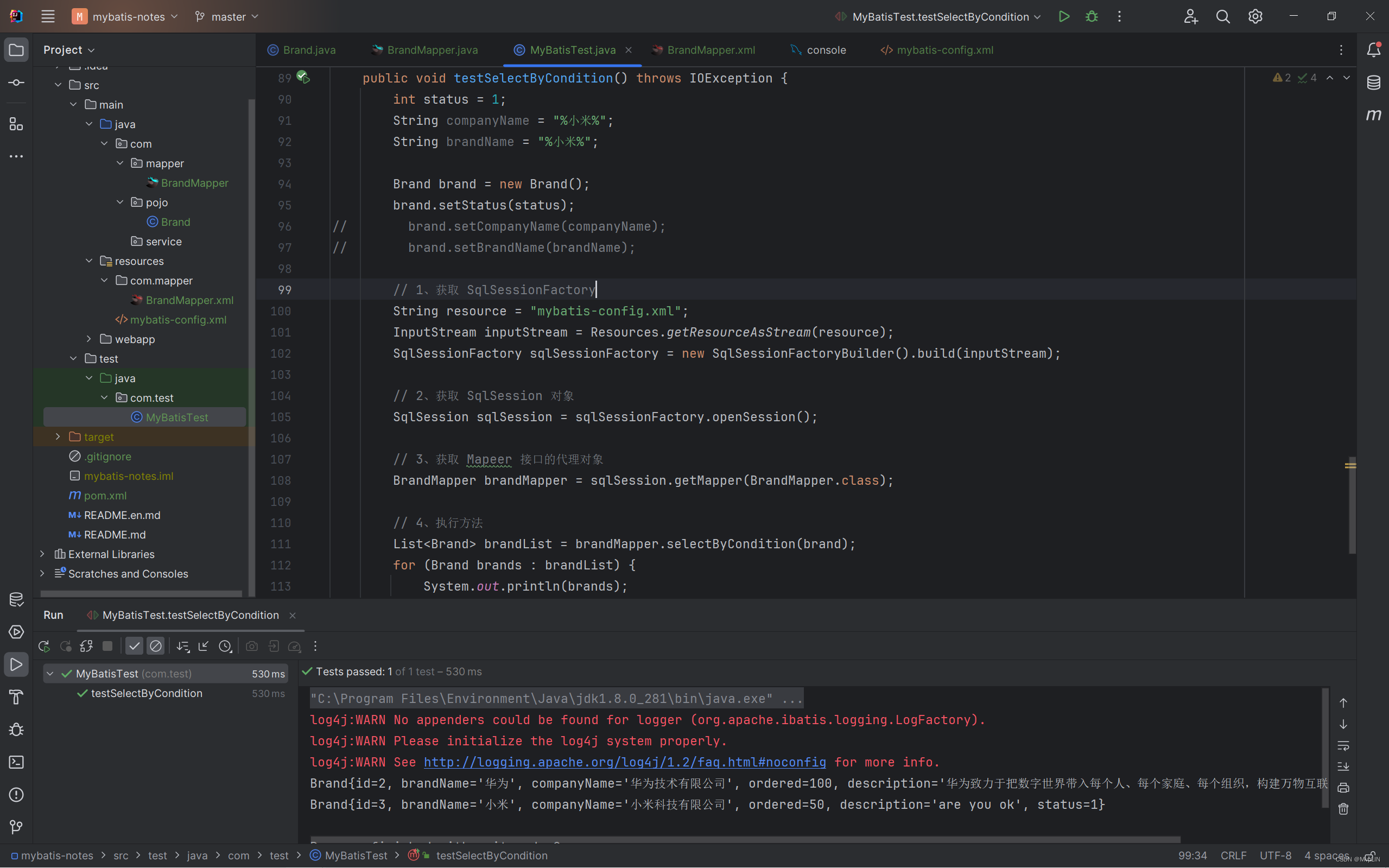Click the Rerun test icon in the Run panel

[44, 647]
